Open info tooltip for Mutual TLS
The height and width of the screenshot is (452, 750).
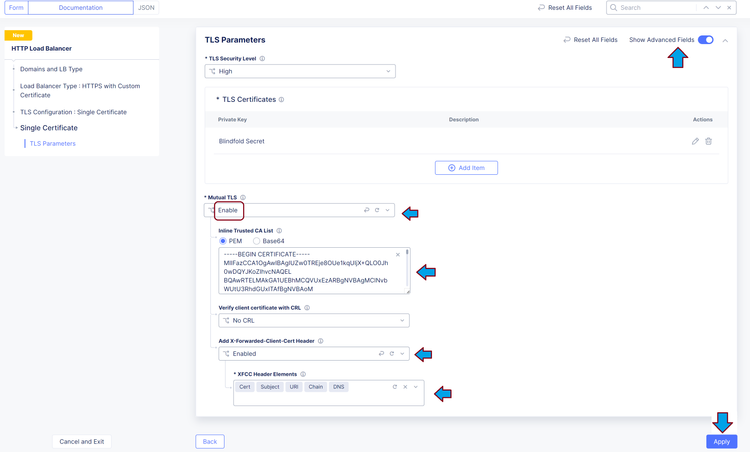(243, 198)
